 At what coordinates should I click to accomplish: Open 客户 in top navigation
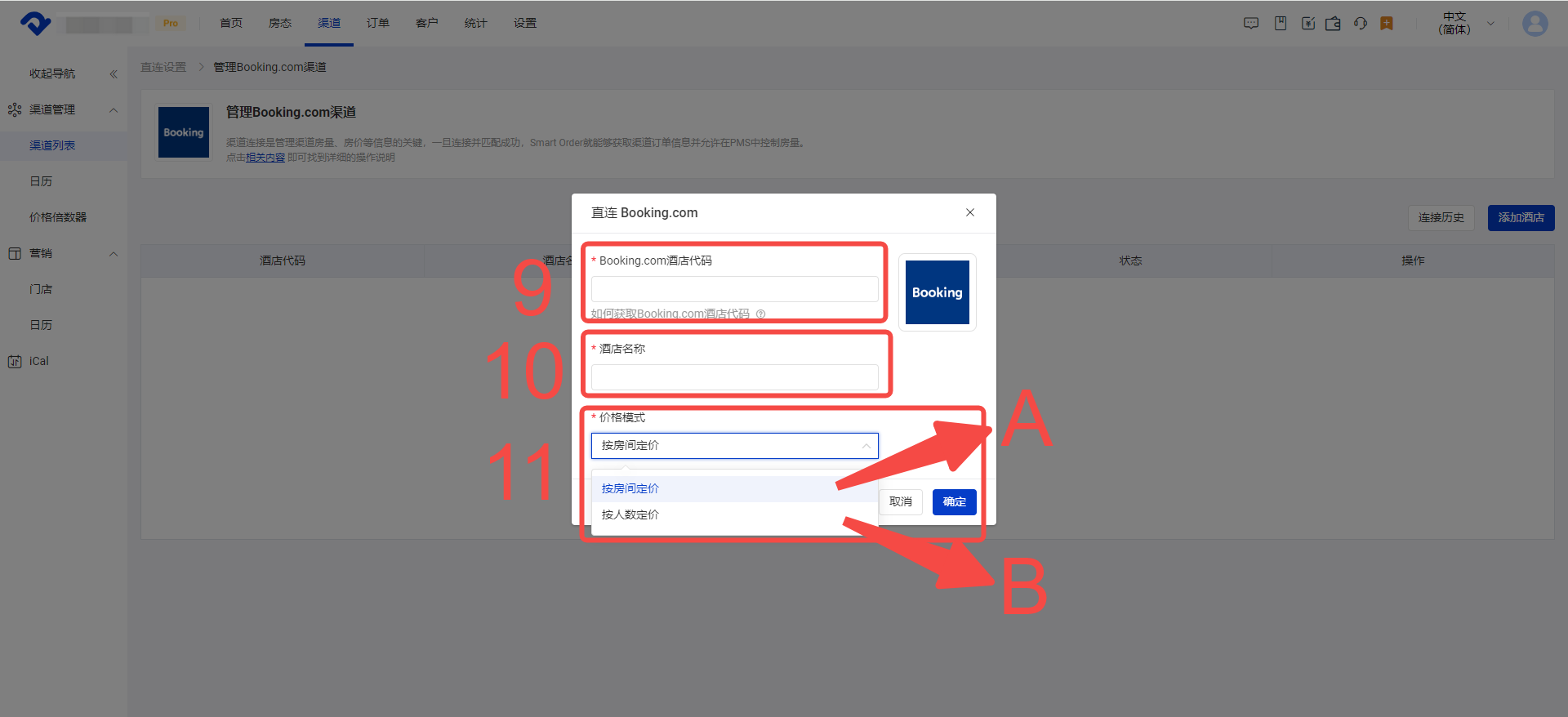427,24
